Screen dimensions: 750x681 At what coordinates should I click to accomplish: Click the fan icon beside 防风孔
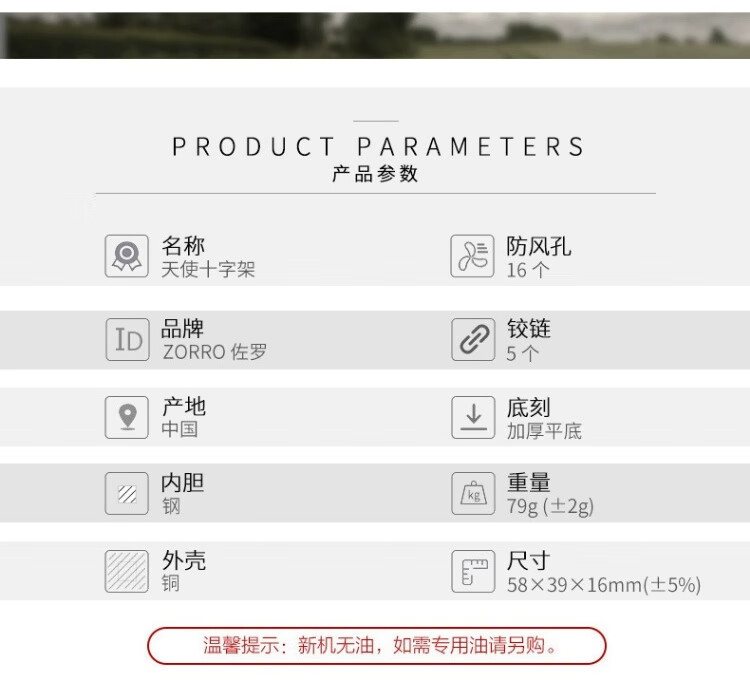473,256
